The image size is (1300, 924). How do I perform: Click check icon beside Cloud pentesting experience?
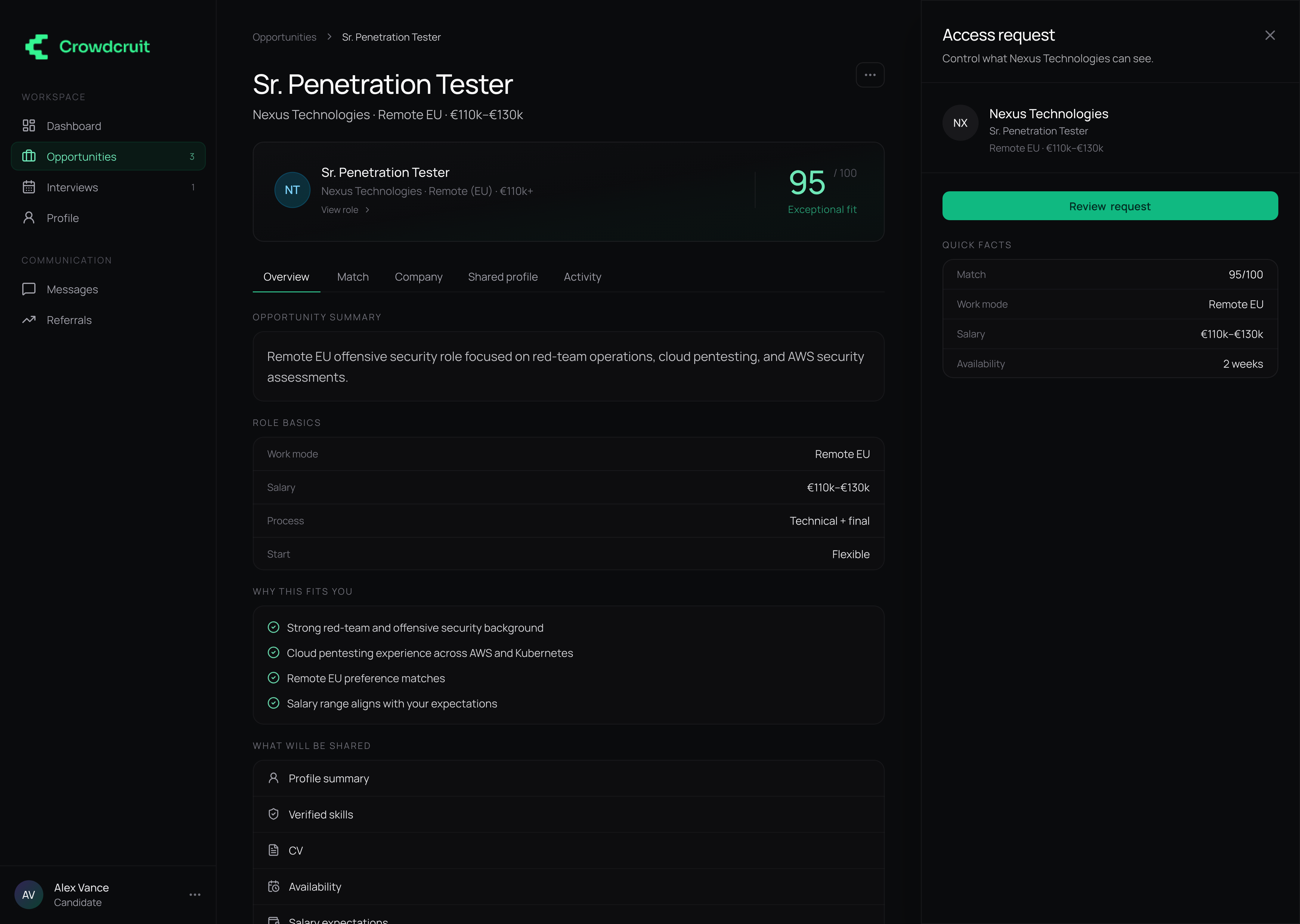[x=274, y=653]
